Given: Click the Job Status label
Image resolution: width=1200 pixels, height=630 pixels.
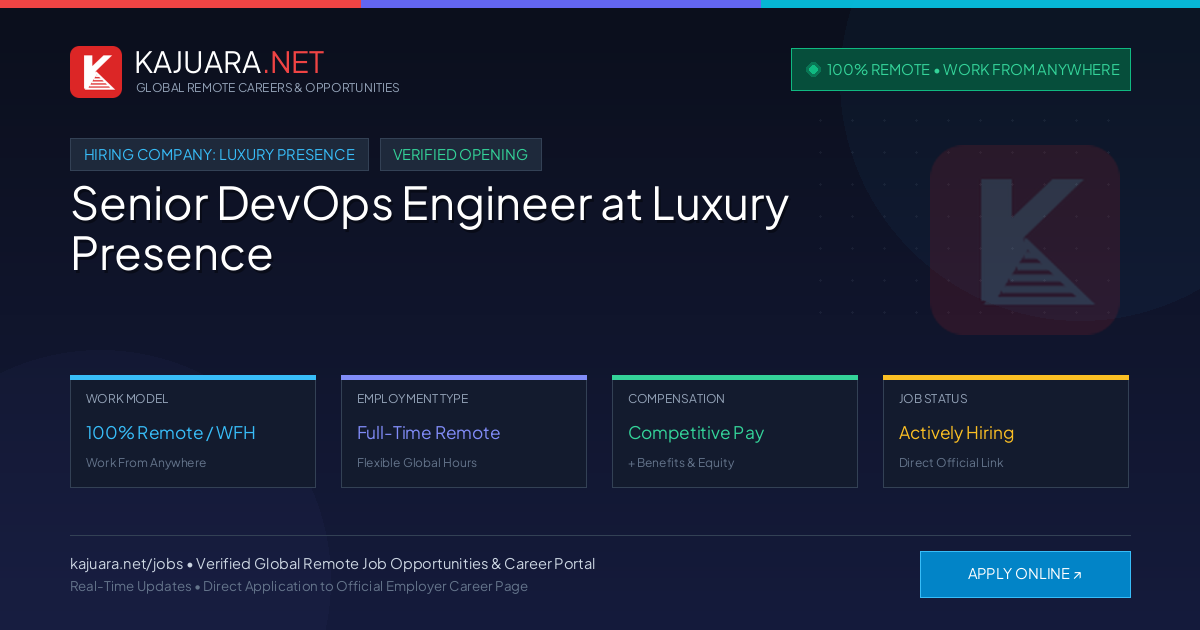Looking at the screenshot, I should pos(933,399).
